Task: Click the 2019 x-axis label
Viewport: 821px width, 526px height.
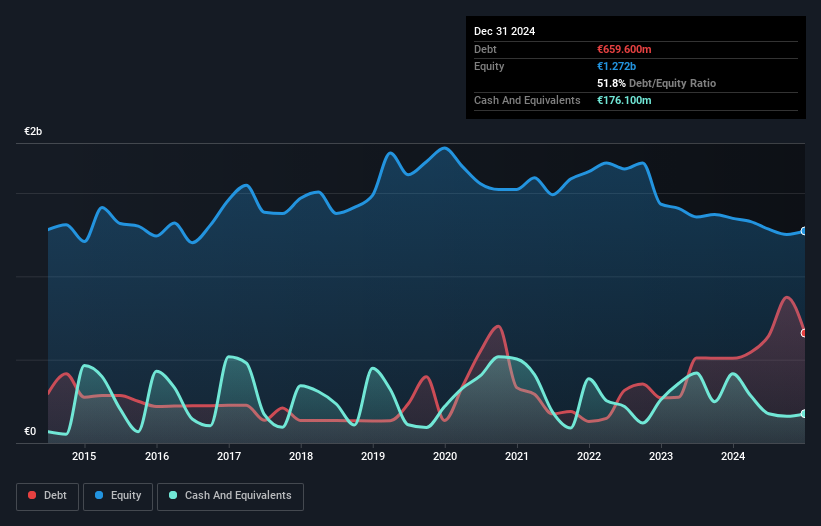Action: coord(373,456)
